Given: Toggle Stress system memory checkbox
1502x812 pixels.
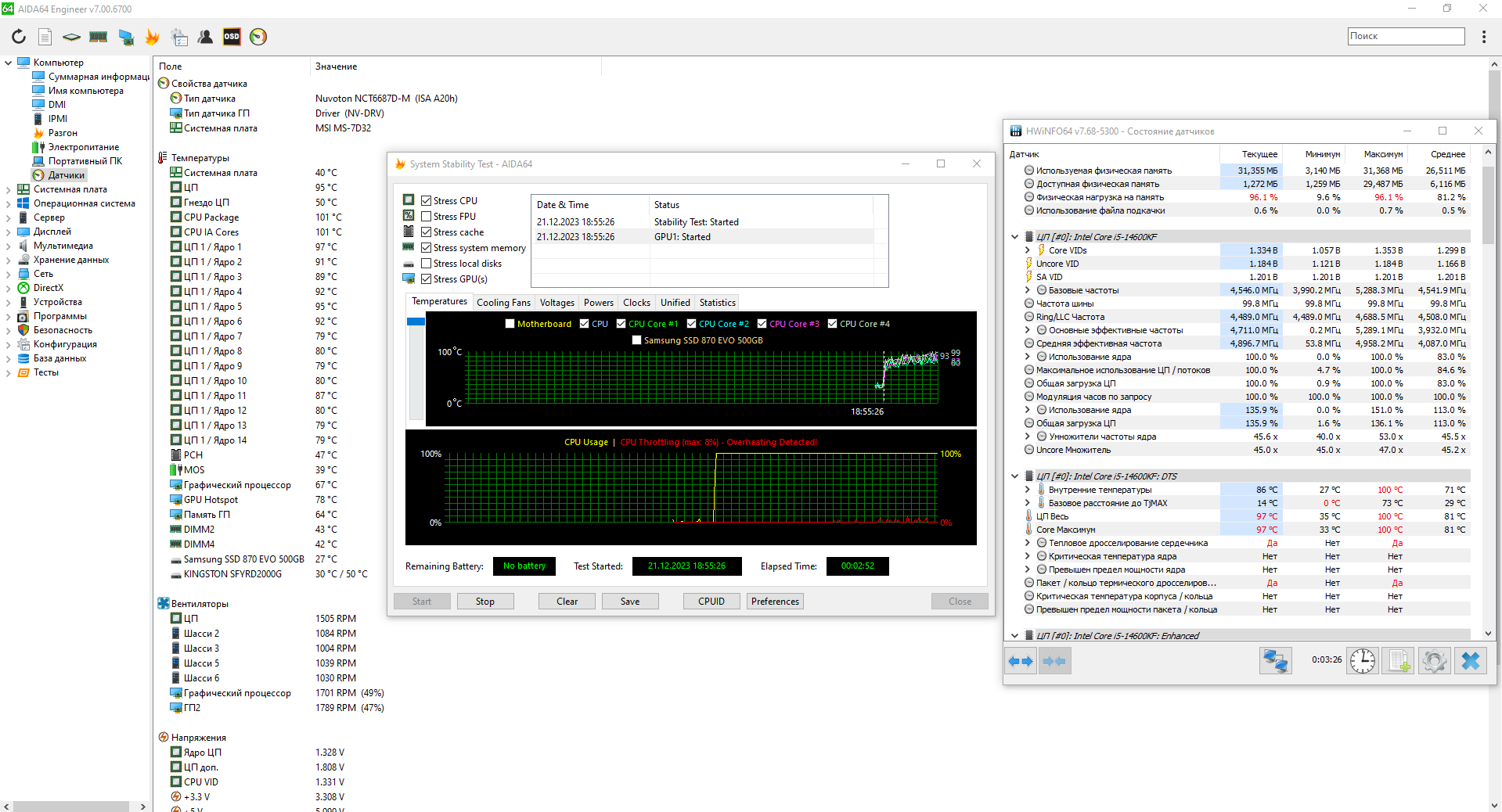Looking at the screenshot, I should (427, 248).
